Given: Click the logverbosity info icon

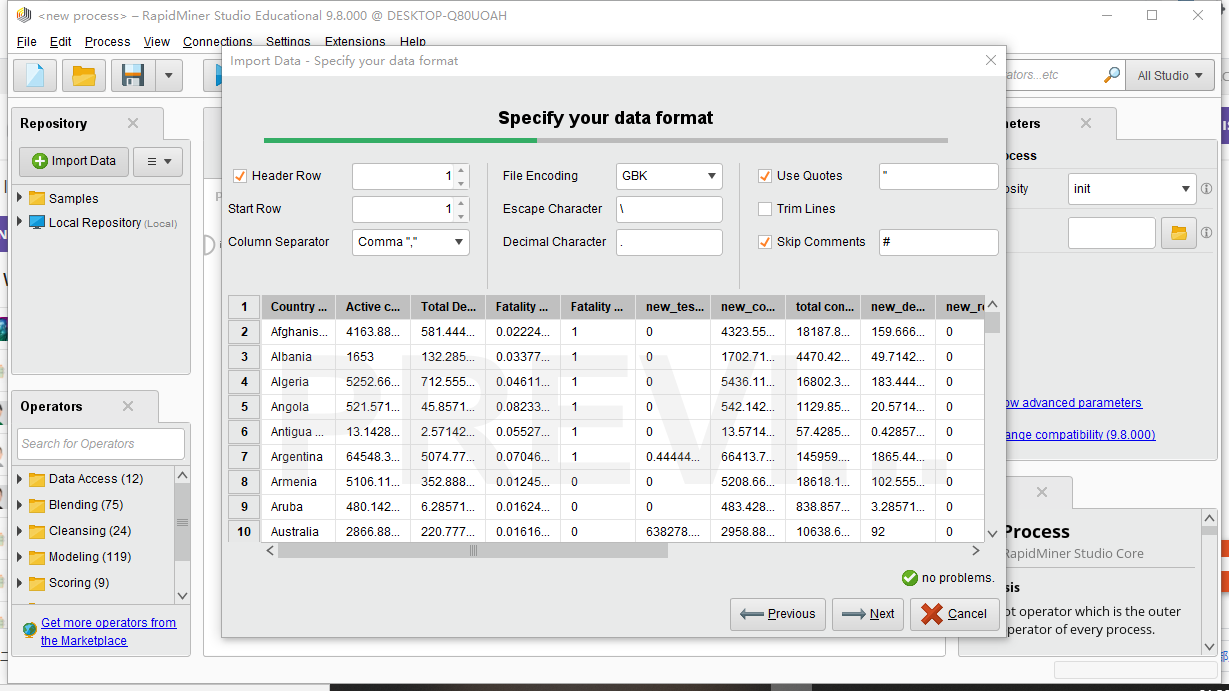Looking at the screenshot, I should pyautogui.click(x=1206, y=188).
